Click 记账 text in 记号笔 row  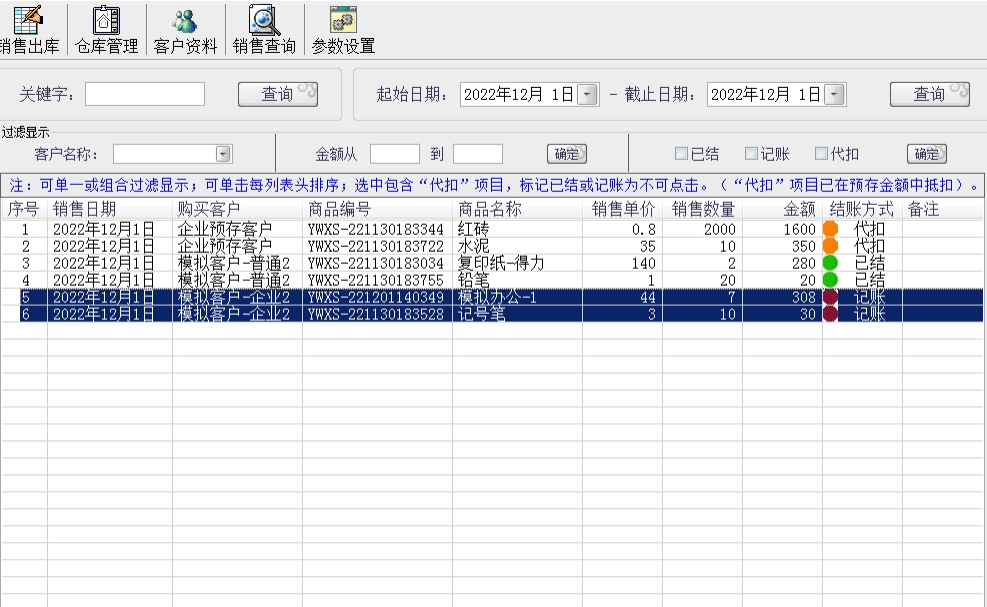pos(869,314)
